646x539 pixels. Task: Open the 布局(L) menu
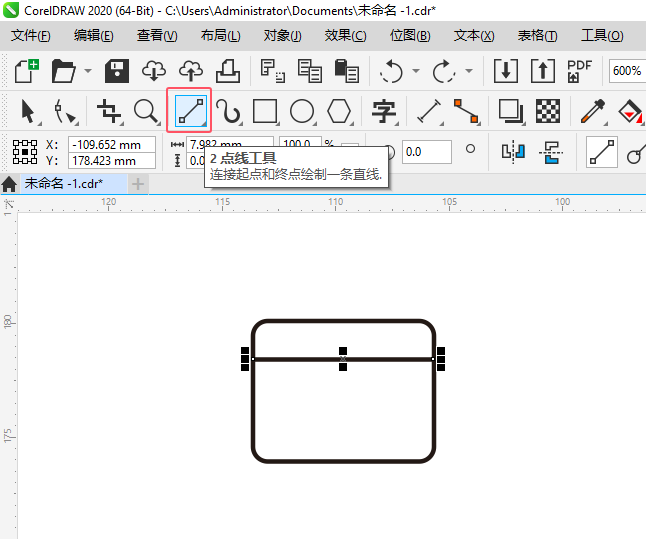(220, 35)
